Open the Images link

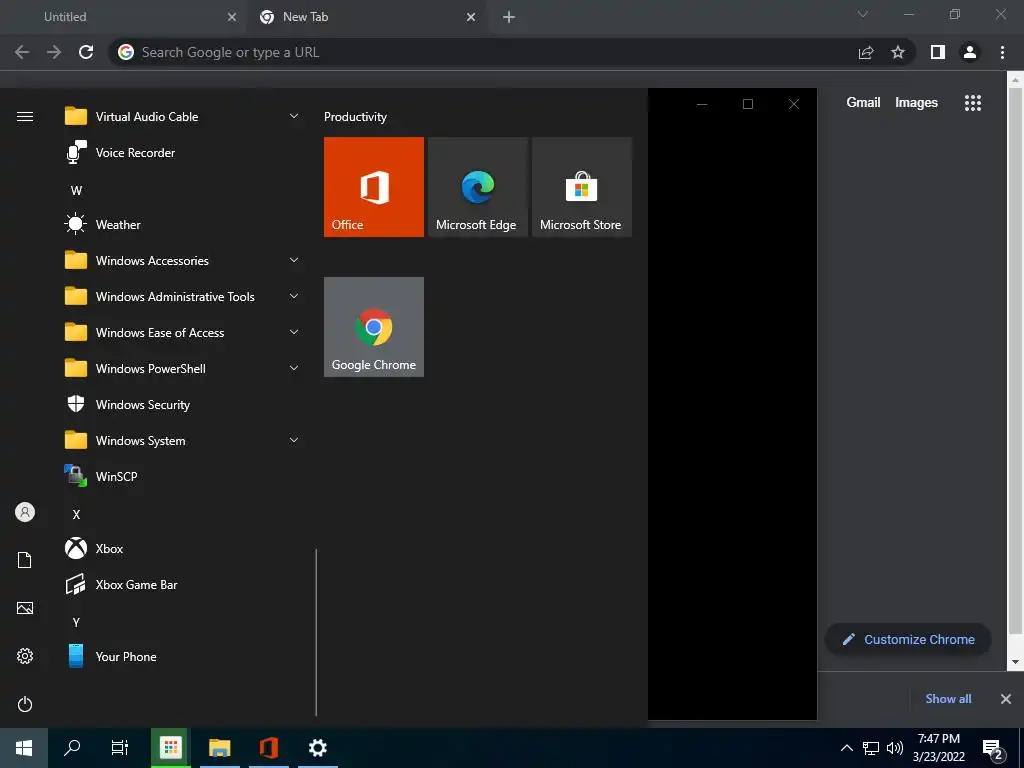click(916, 103)
